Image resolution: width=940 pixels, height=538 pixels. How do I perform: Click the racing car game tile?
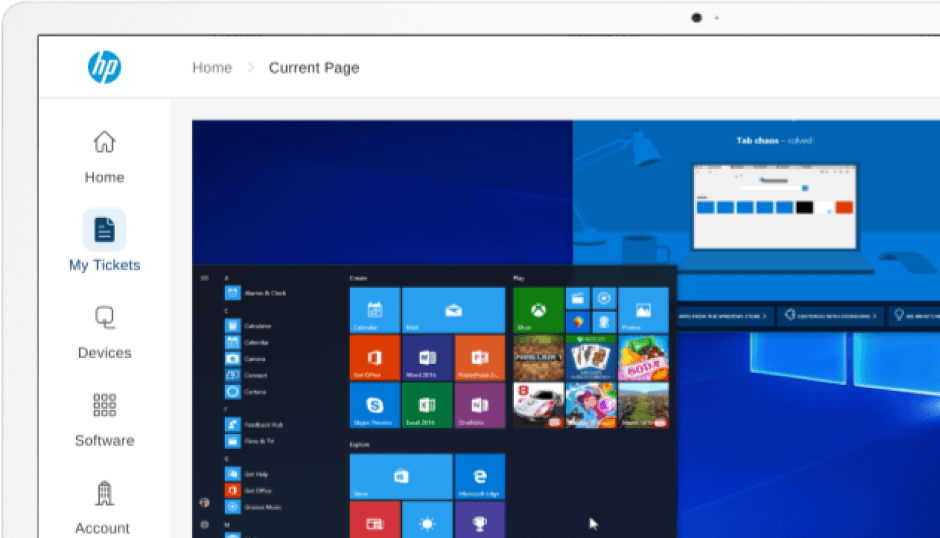tap(538, 405)
